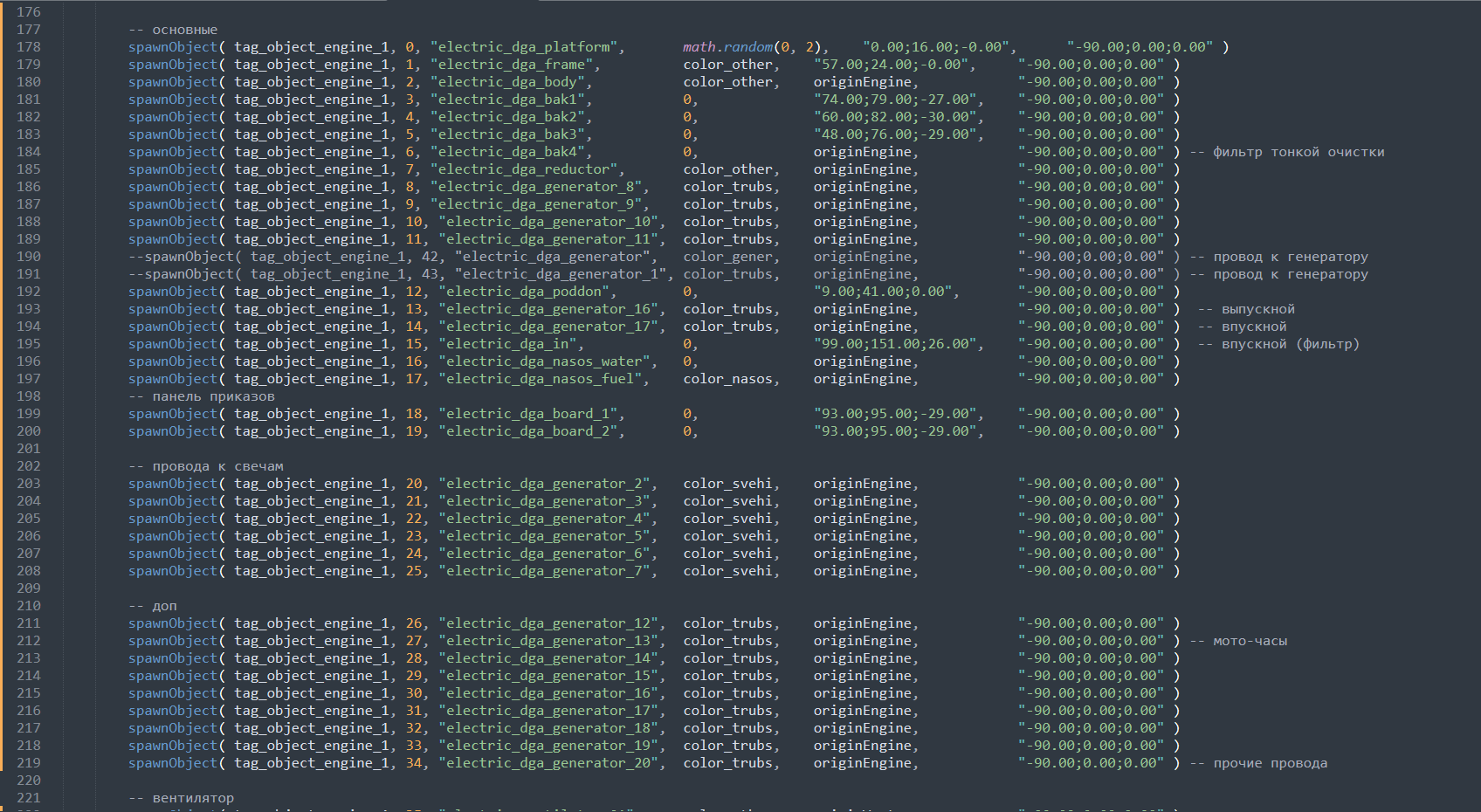
Task: Click the string "electric_dga_bak3"
Action: (507, 134)
